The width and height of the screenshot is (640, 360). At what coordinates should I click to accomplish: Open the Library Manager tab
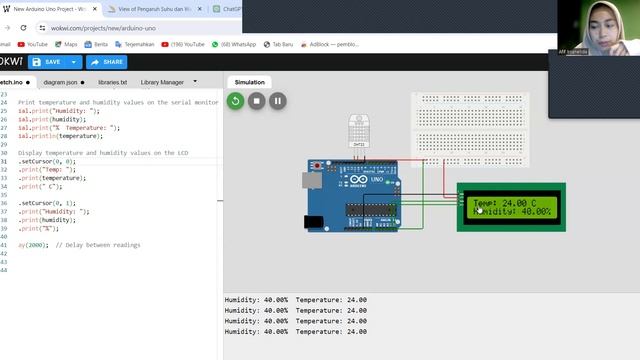(162, 82)
